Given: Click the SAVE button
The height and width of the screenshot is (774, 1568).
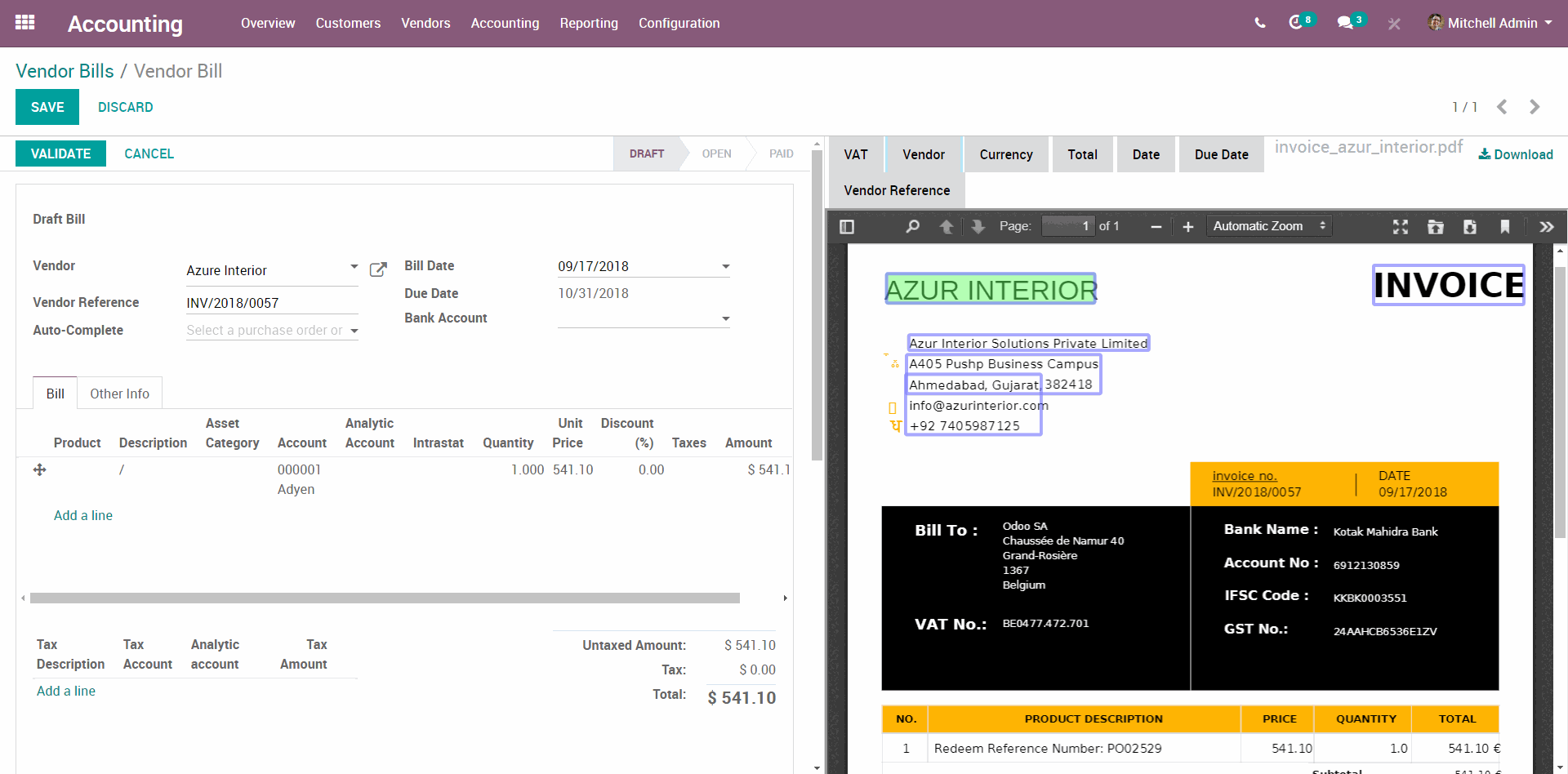Looking at the screenshot, I should (47, 107).
